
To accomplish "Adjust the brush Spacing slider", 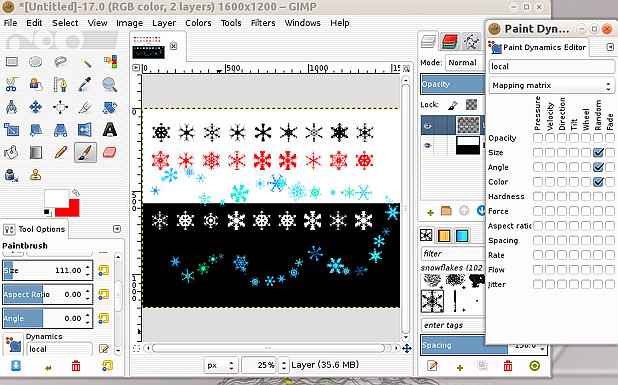I will click(483, 345).
